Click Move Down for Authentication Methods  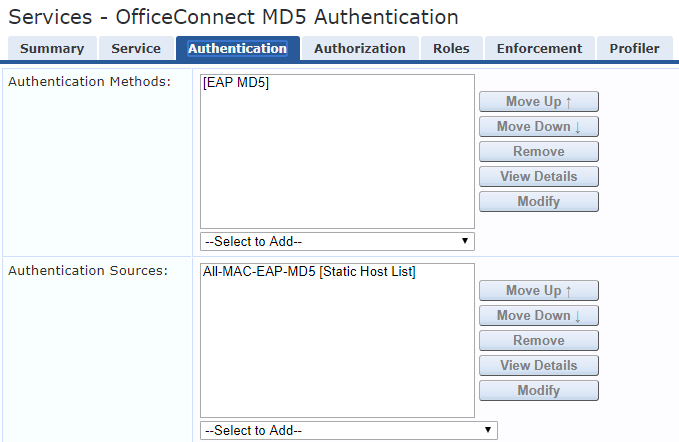539,126
